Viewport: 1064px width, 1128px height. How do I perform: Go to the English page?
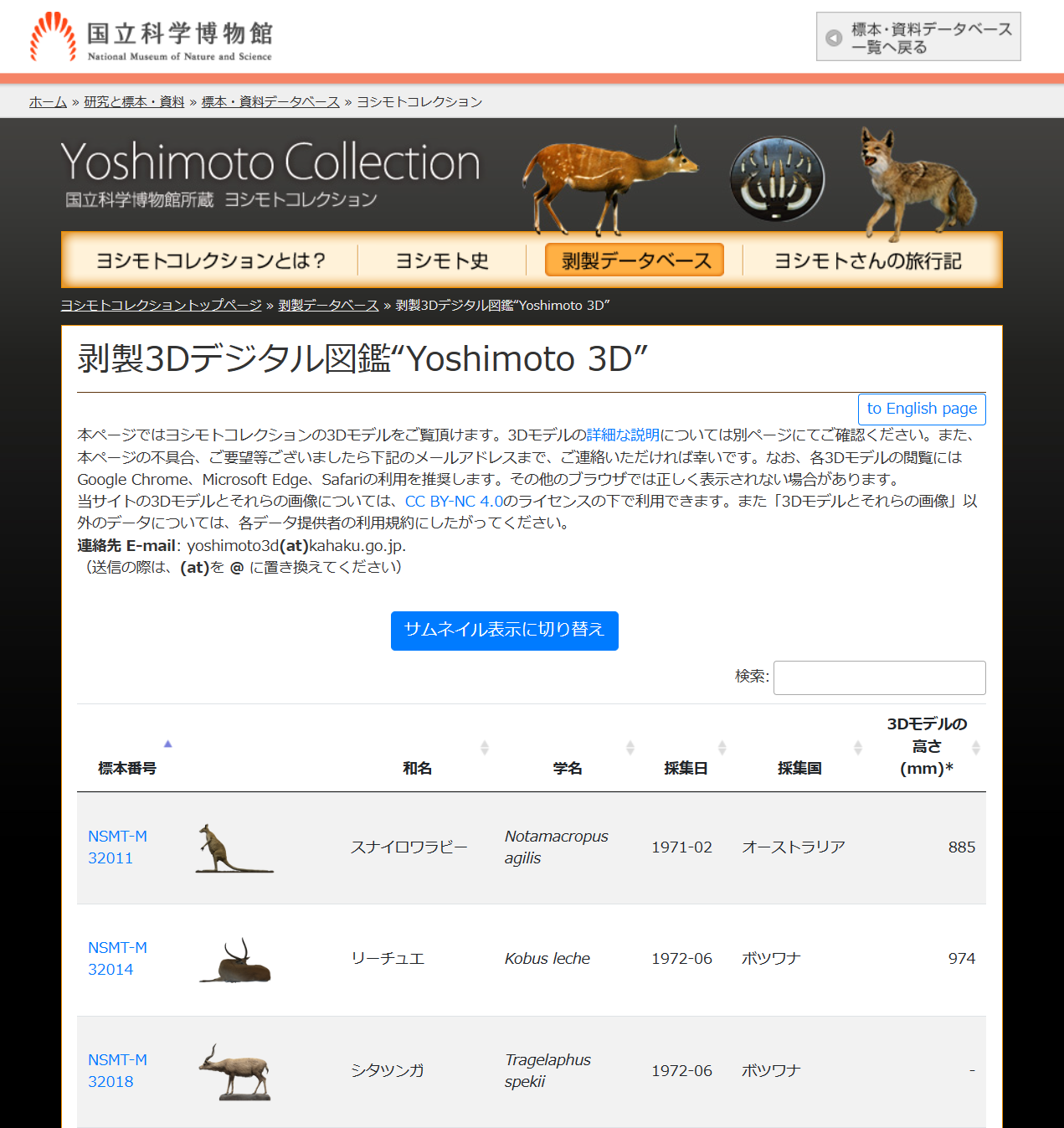pyautogui.click(x=922, y=409)
